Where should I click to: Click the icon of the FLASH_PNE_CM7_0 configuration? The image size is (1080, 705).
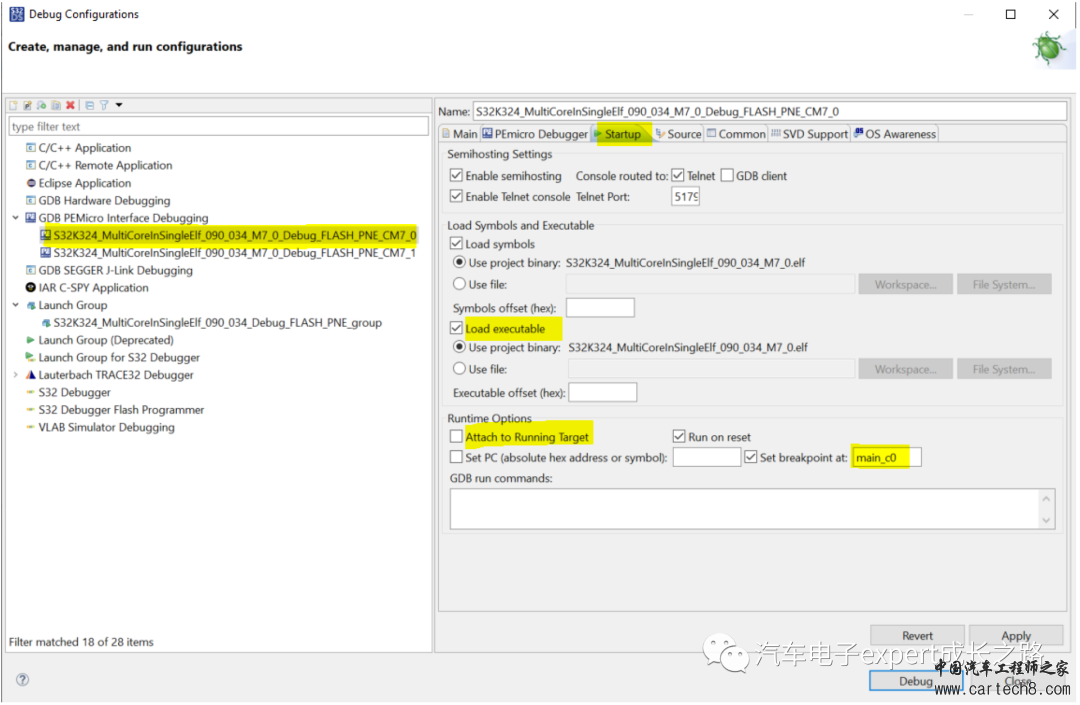(45, 235)
